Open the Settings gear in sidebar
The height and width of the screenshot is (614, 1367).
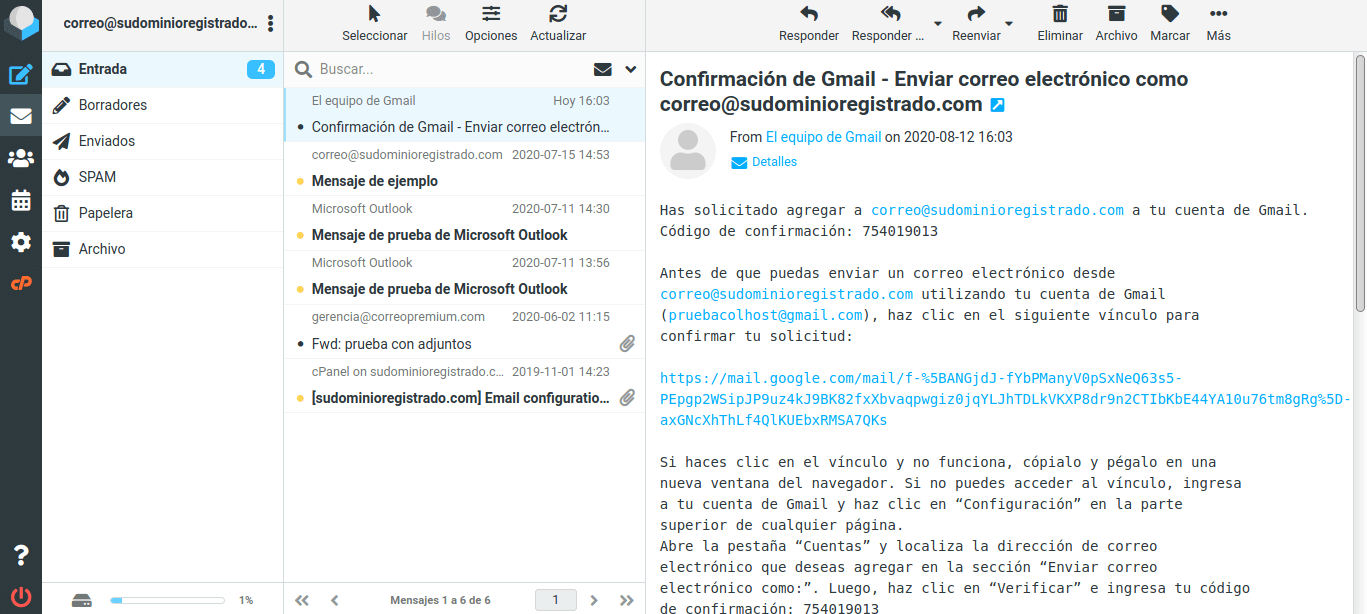tap(21, 242)
